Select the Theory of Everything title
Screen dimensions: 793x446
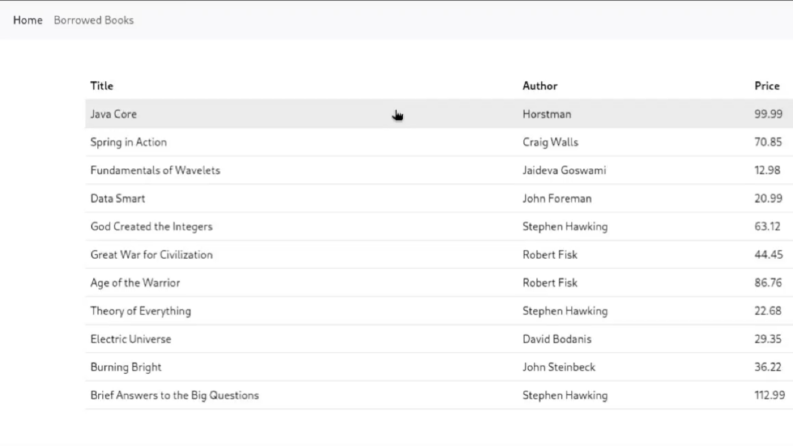coord(141,311)
